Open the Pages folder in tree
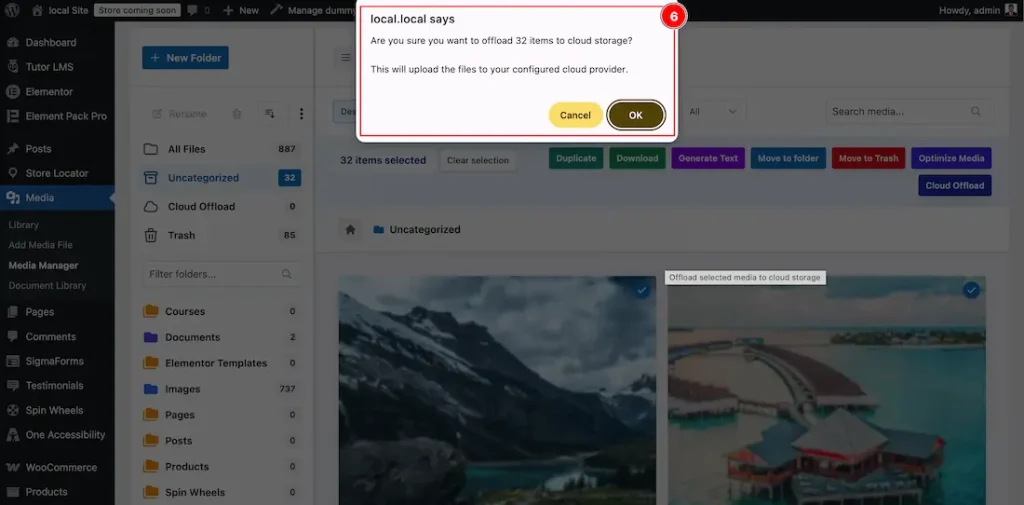This screenshot has height=505, width=1024. click(221, 415)
